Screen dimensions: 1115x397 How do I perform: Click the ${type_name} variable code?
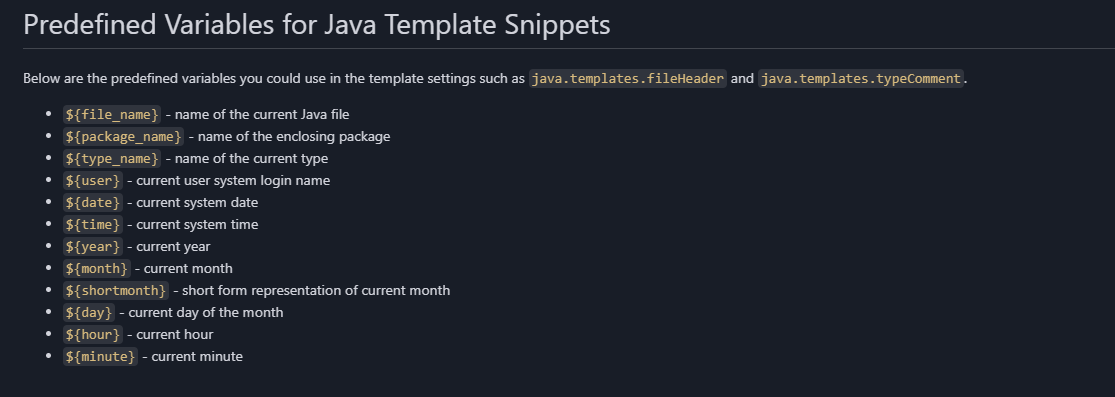pos(112,159)
